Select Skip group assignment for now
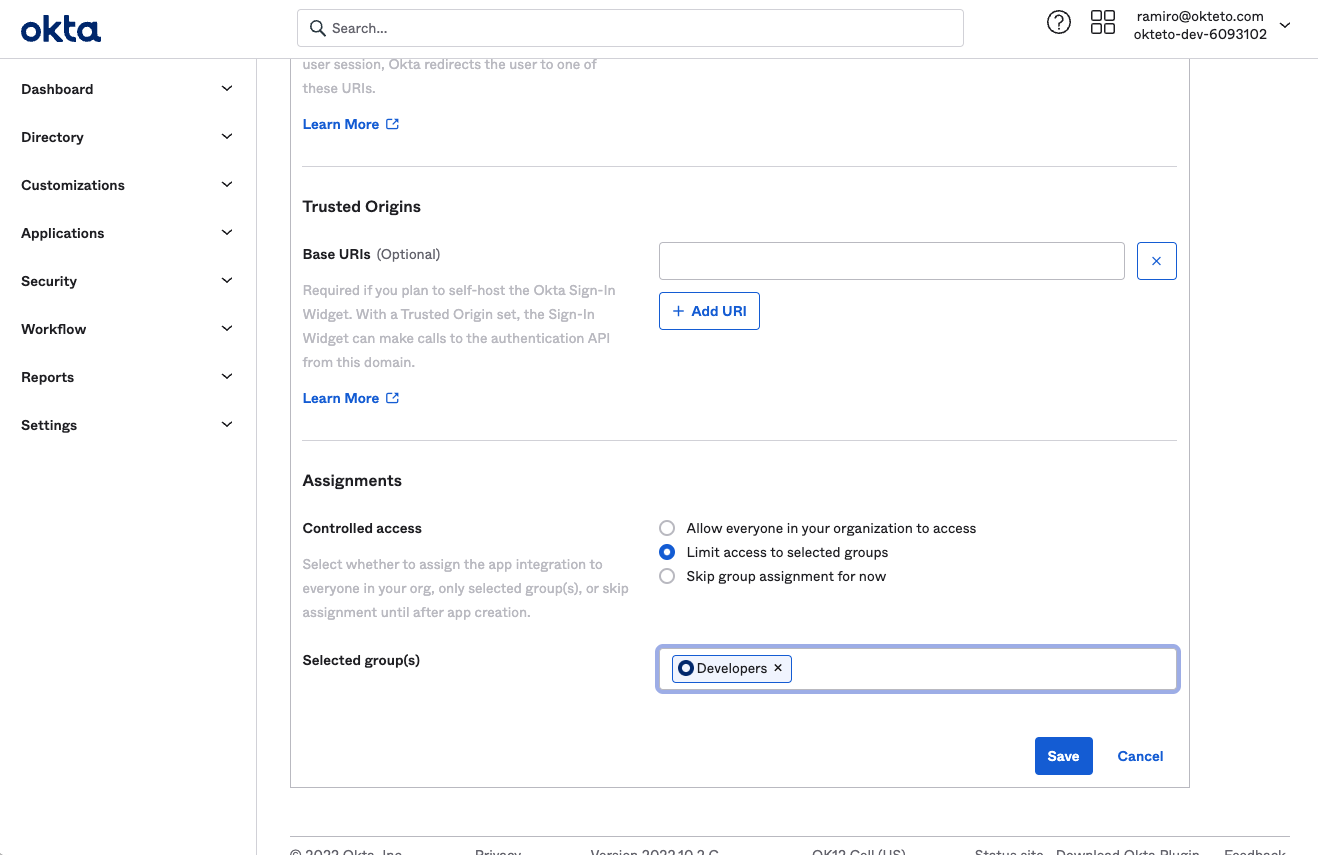This screenshot has height=855, width=1318. point(667,576)
